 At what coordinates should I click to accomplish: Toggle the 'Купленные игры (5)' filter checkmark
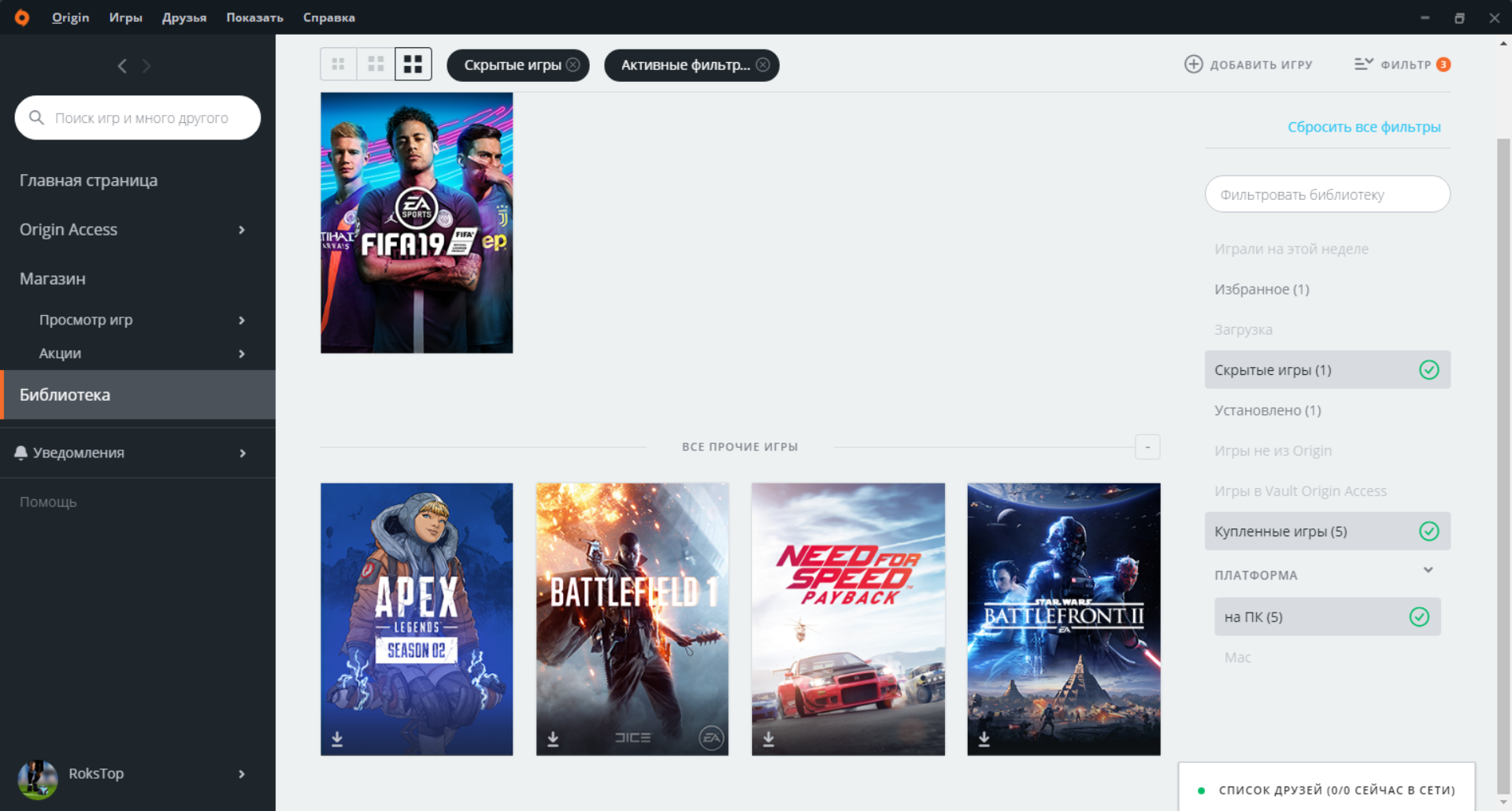click(x=1429, y=531)
